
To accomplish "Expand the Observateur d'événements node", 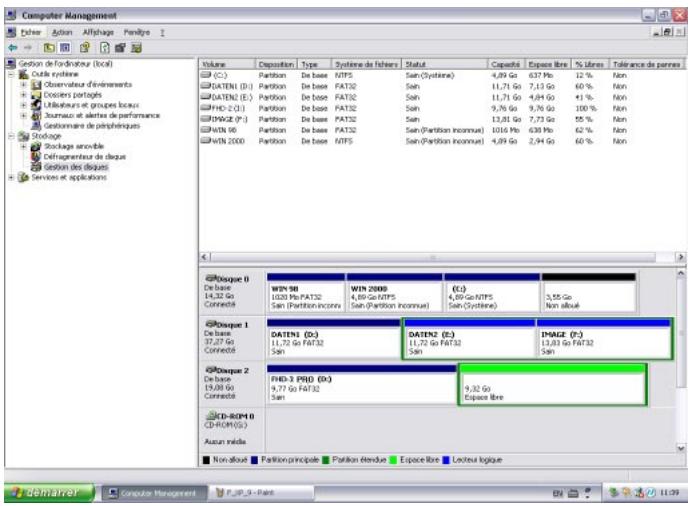I will [x=24, y=84].
